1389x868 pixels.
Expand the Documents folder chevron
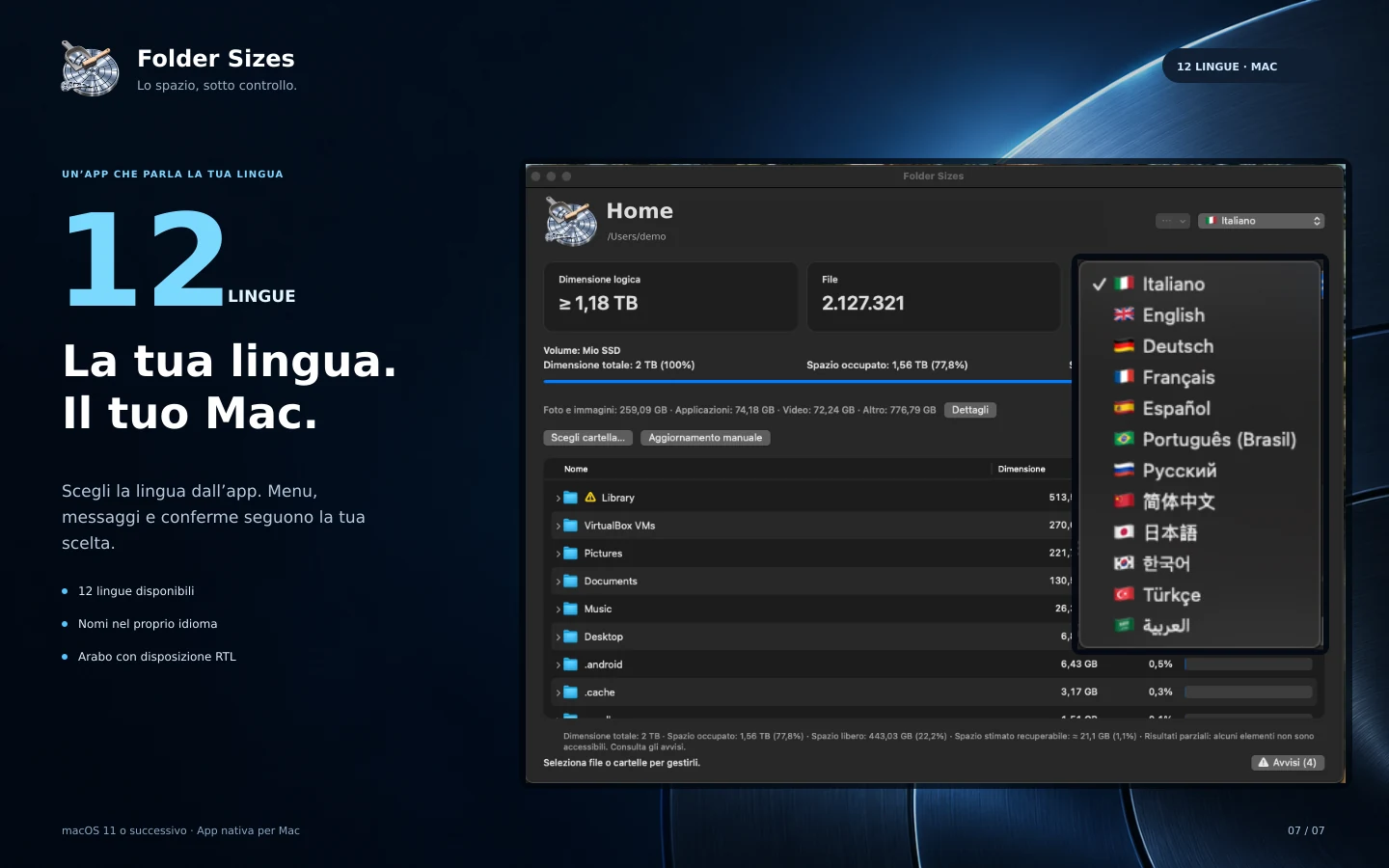click(x=558, y=583)
